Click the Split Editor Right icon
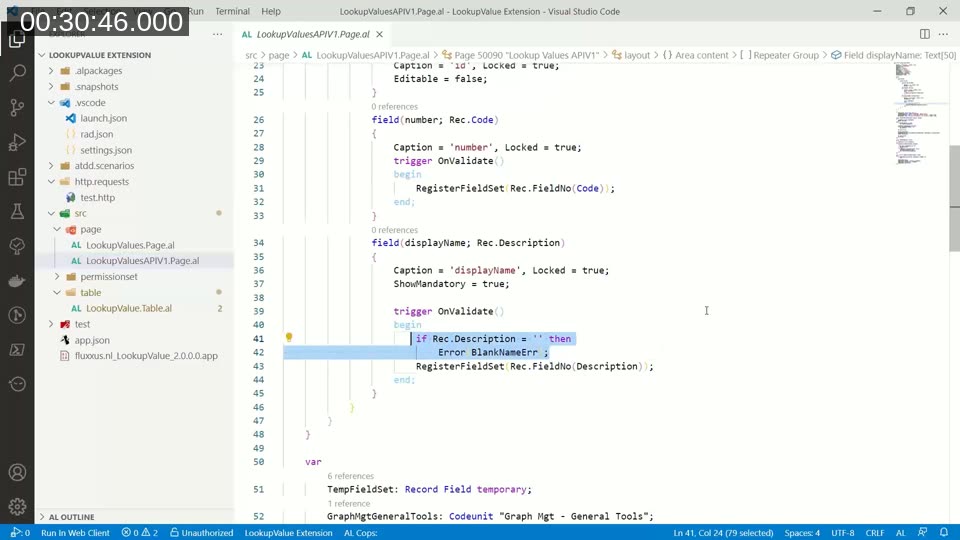 tap(924, 34)
